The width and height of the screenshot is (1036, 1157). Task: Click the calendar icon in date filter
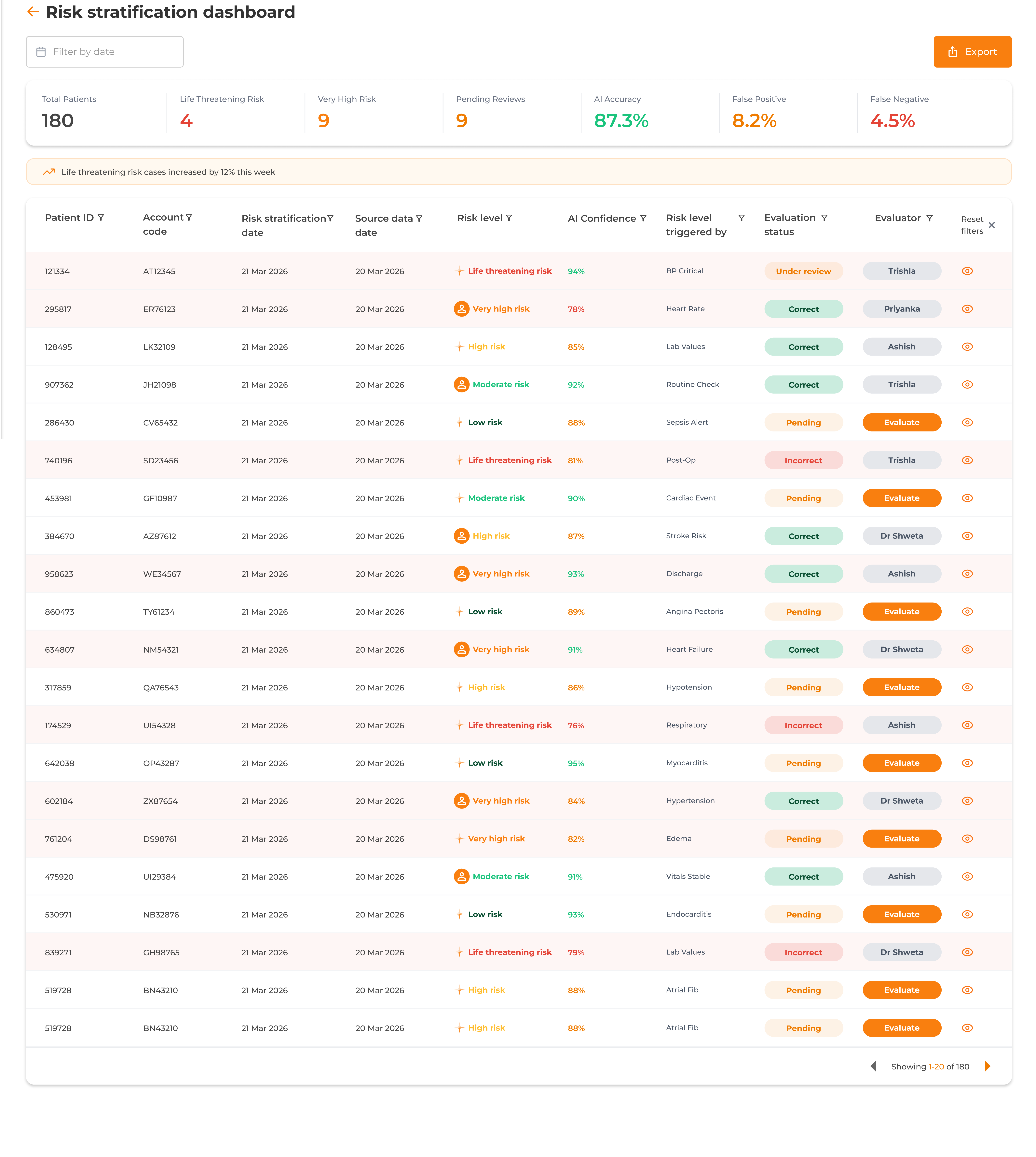coord(41,52)
